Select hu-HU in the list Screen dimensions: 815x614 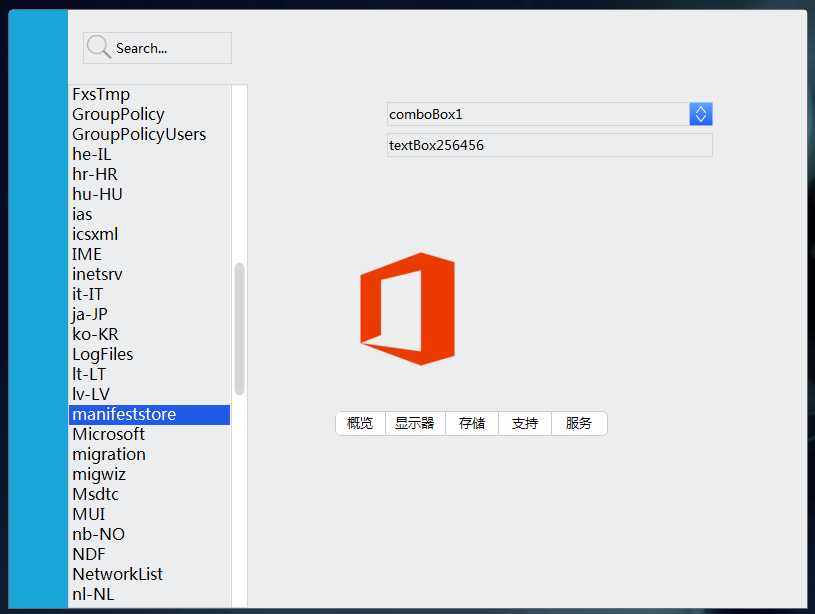[149, 194]
